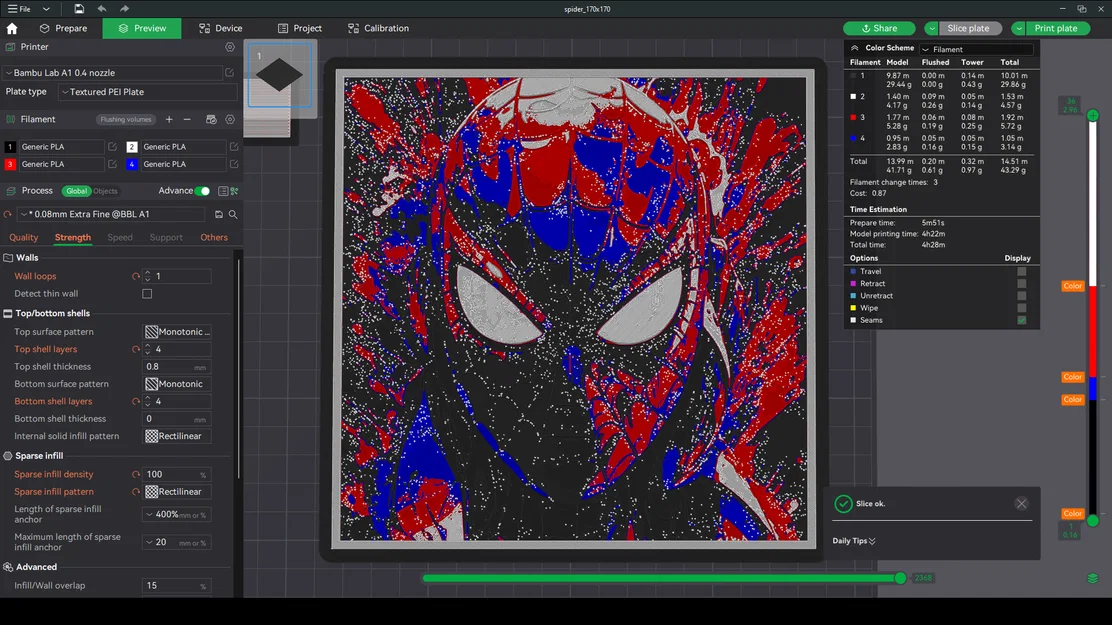The height and width of the screenshot is (625, 1112).
Task: Disable the Seams display checkbox
Action: (x=1021, y=320)
